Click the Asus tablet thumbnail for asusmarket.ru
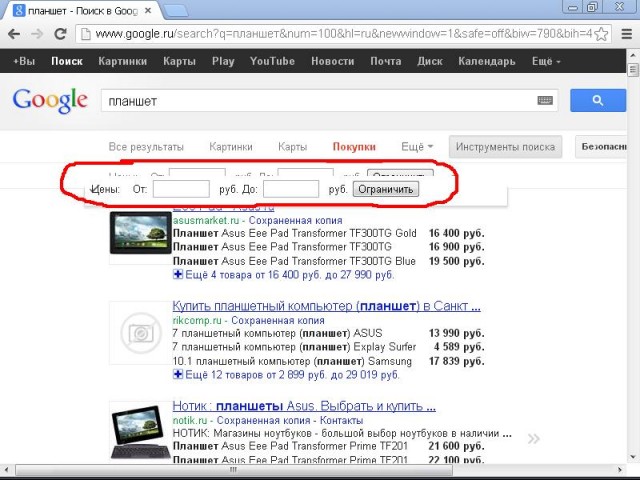The image size is (640, 480). [x=137, y=231]
